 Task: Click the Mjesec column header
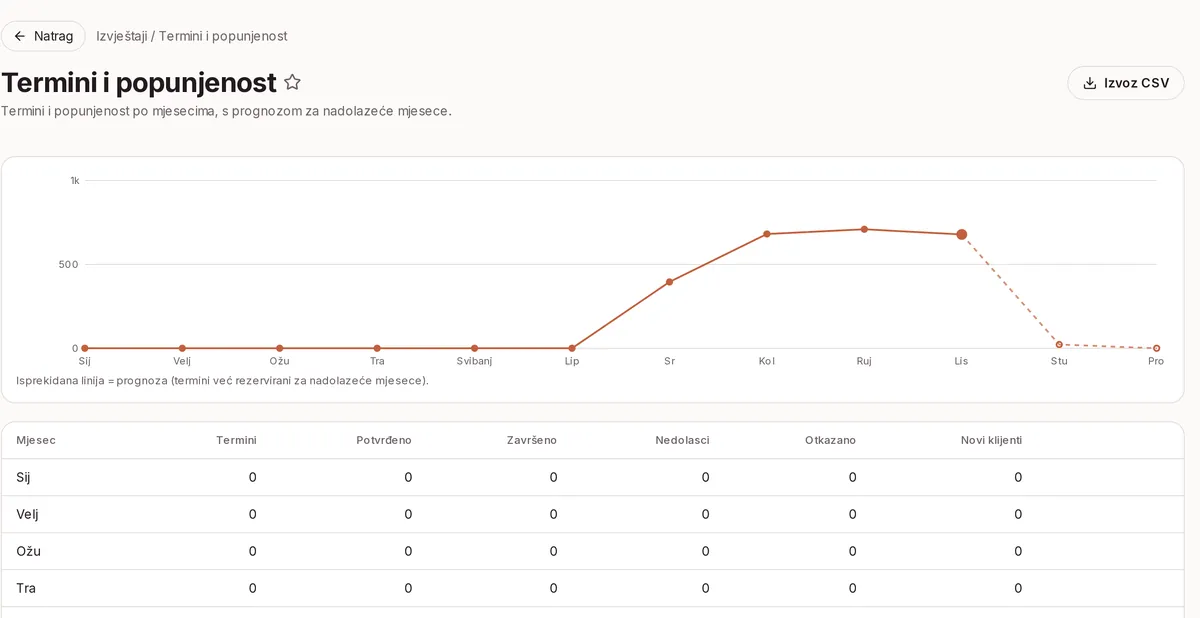coord(36,440)
